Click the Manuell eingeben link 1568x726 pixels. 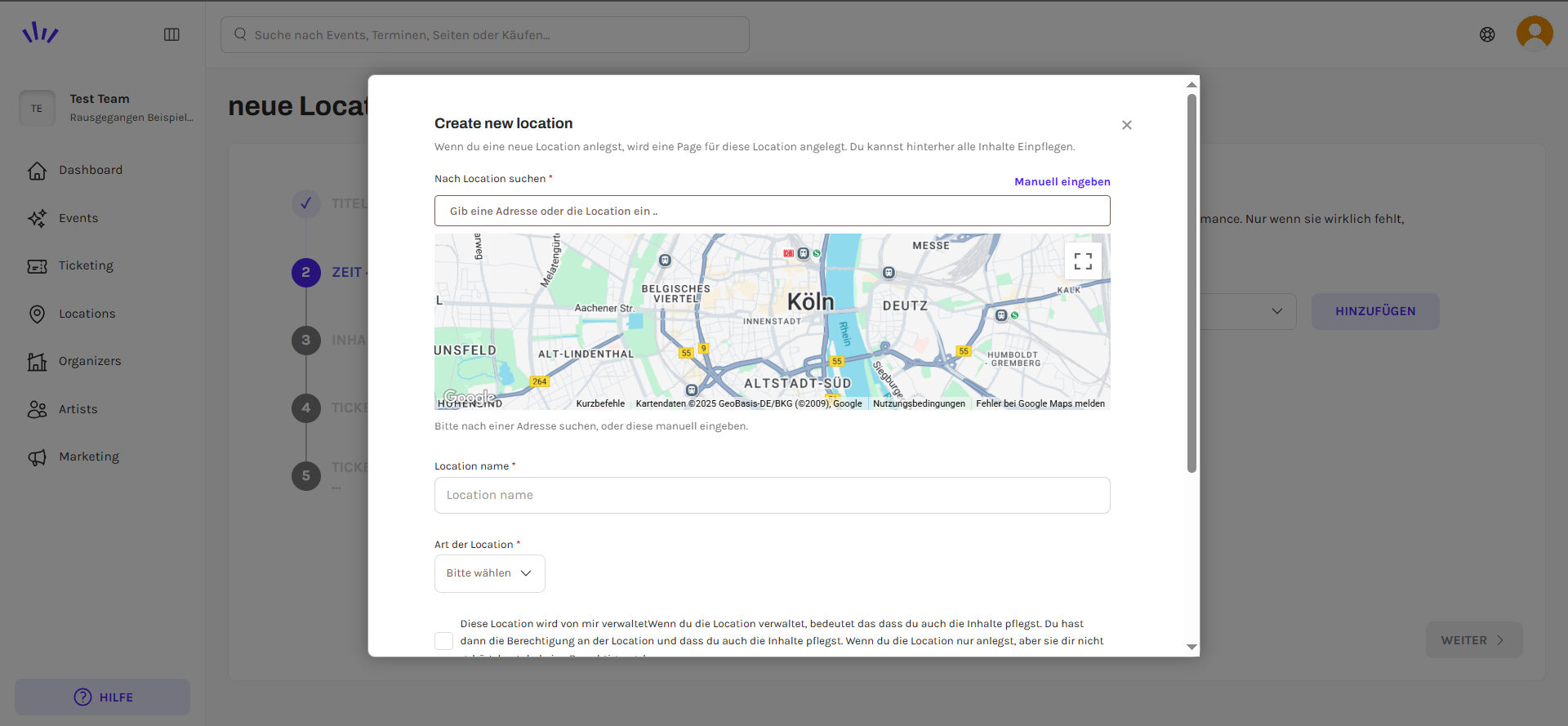pyautogui.click(x=1062, y=181)
